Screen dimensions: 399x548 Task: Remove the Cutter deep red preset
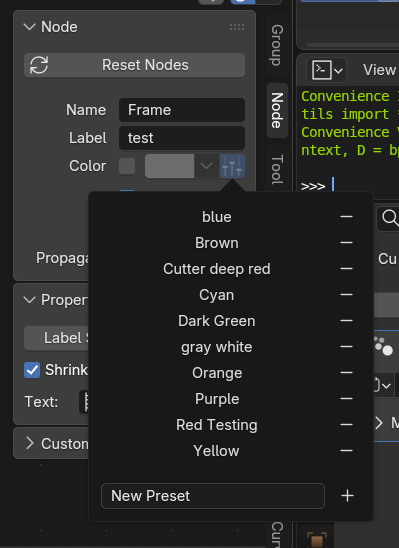pos(346,269)
